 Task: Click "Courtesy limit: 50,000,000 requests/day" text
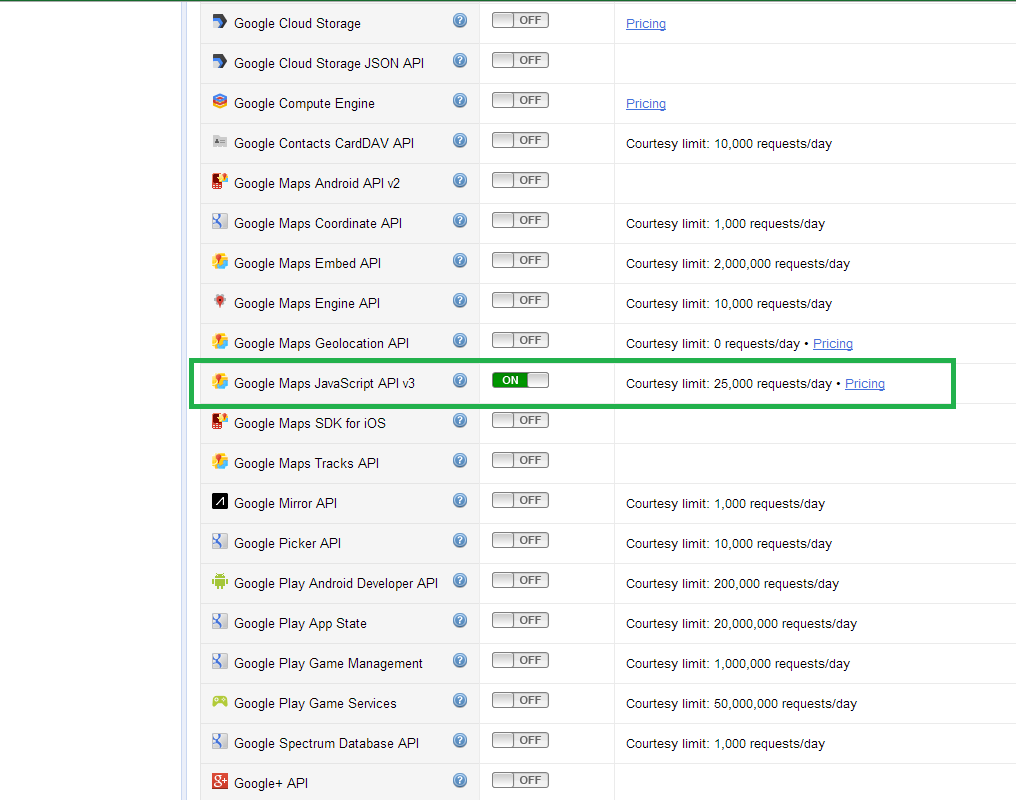tap(741, 703)
